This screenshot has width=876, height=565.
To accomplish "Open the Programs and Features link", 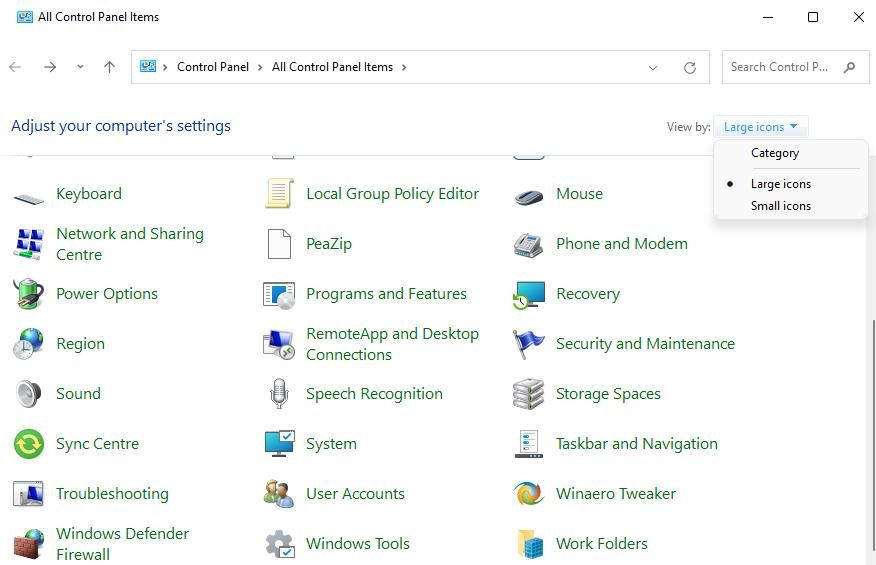I will coord(386,294).
